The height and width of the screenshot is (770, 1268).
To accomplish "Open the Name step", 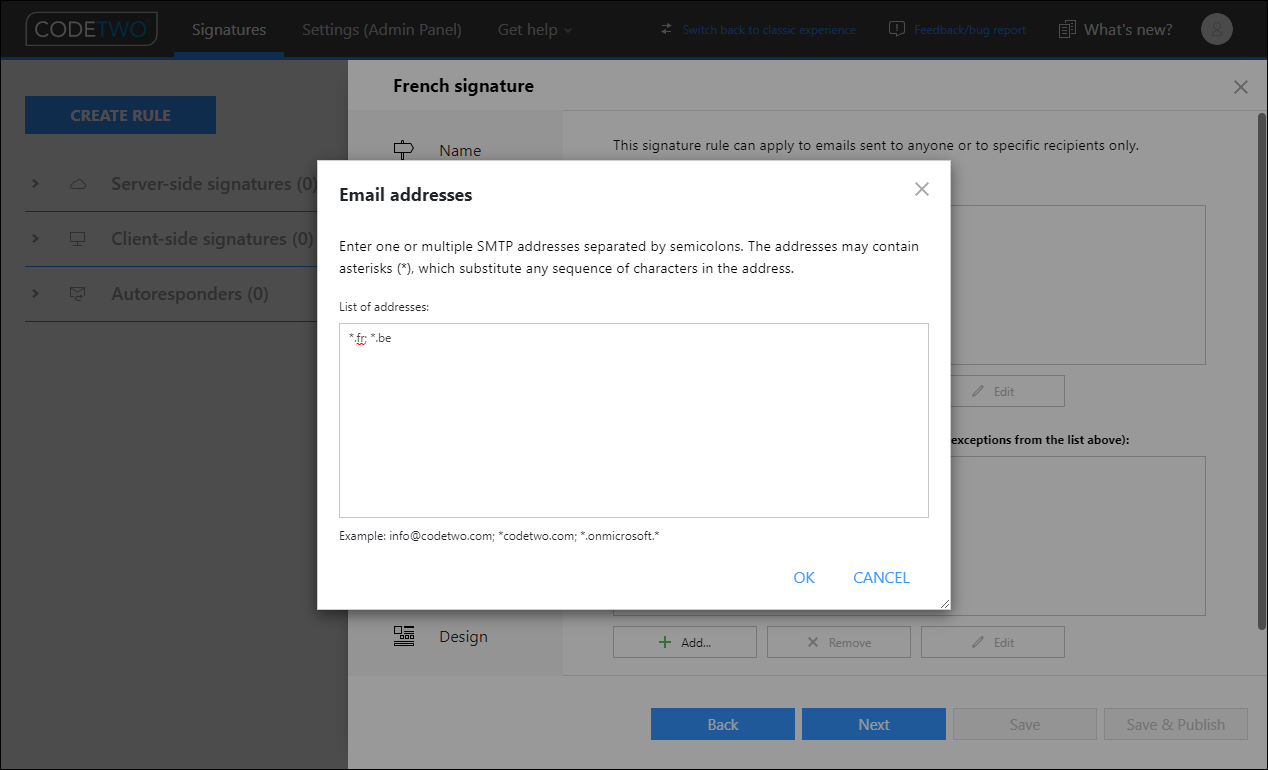I will click(460, 150).
